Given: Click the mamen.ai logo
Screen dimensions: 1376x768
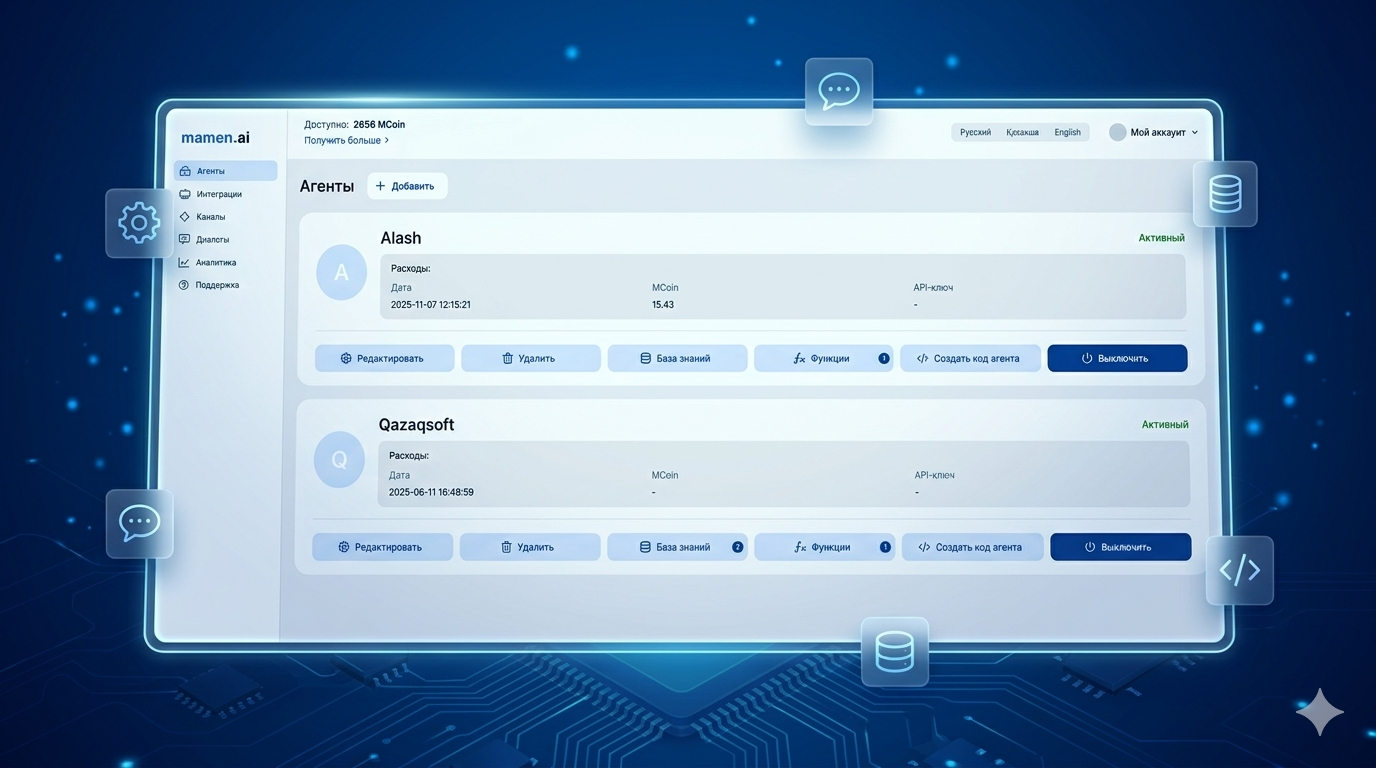Looking at the screenshot, I should [x=215, y=138].
